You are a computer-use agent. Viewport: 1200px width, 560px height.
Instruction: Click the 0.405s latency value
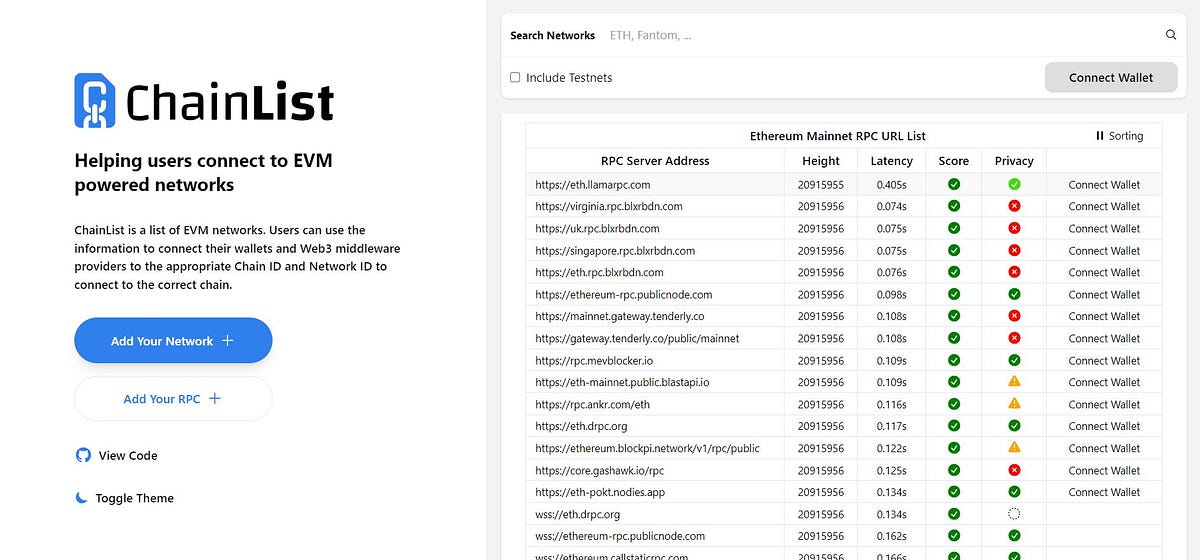tap(892, 184)
